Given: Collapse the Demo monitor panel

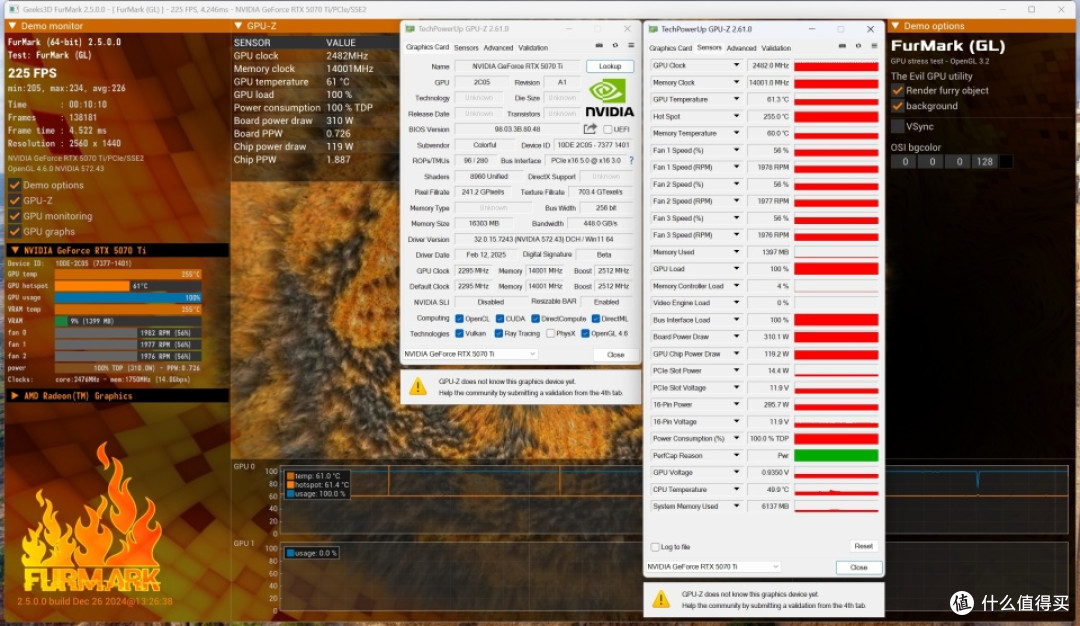Looking at the screenshot, I should point(12,25).
